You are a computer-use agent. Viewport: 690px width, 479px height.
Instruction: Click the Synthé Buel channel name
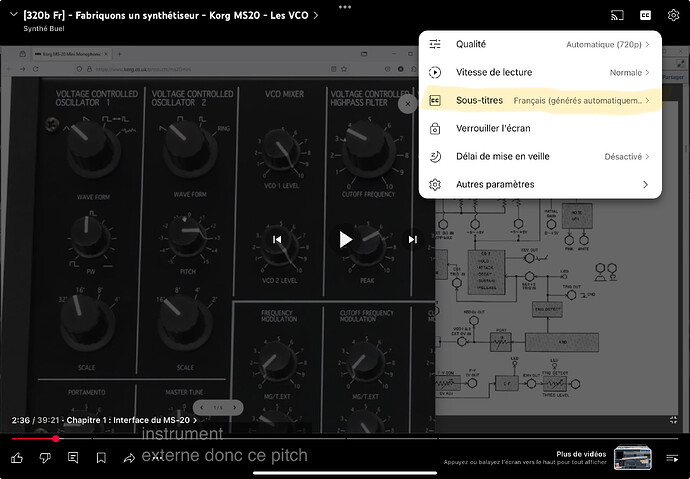pyautogui.click(x=44, y=29)
